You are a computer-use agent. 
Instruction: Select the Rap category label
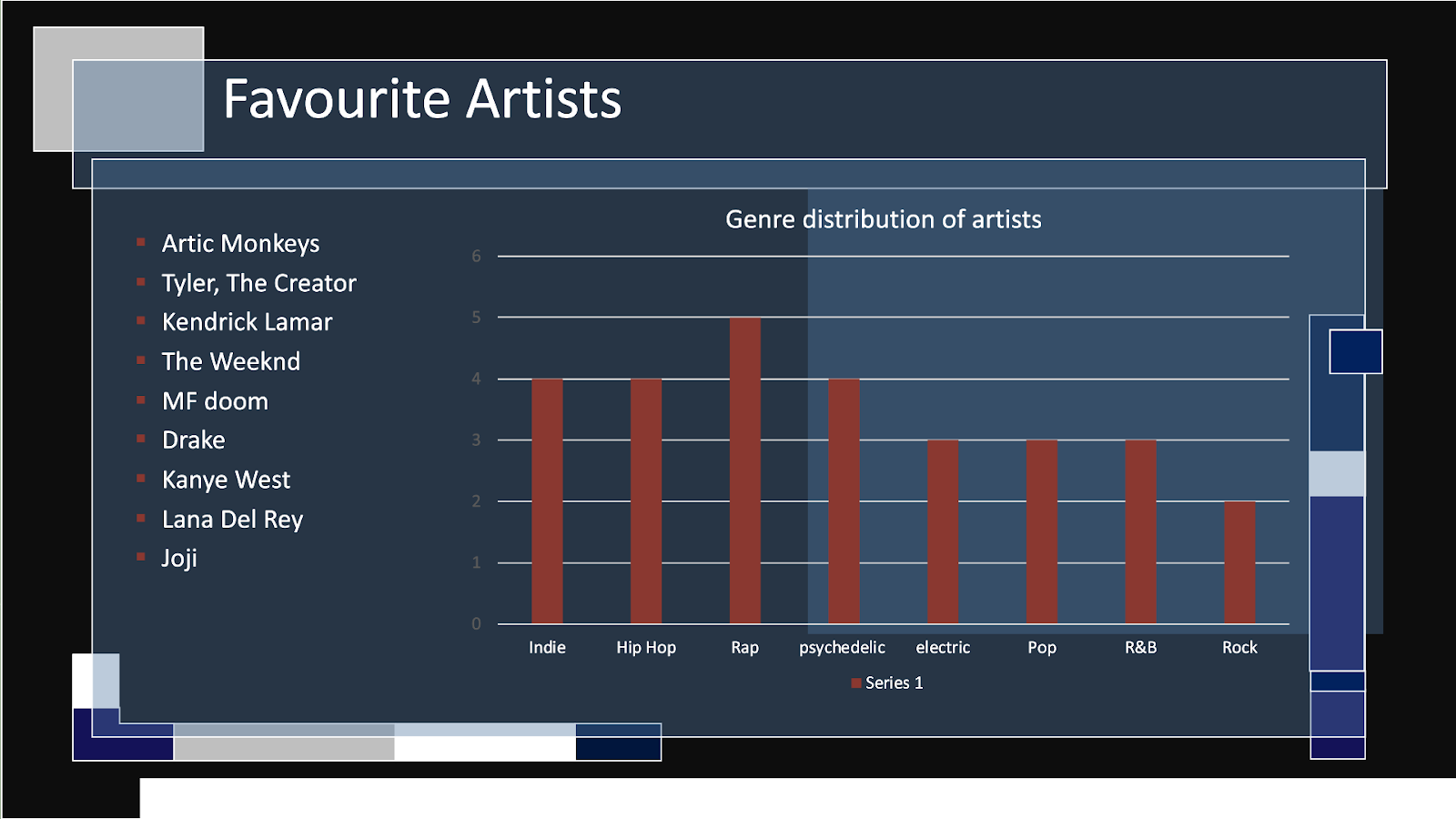click(x=744, y=648)
